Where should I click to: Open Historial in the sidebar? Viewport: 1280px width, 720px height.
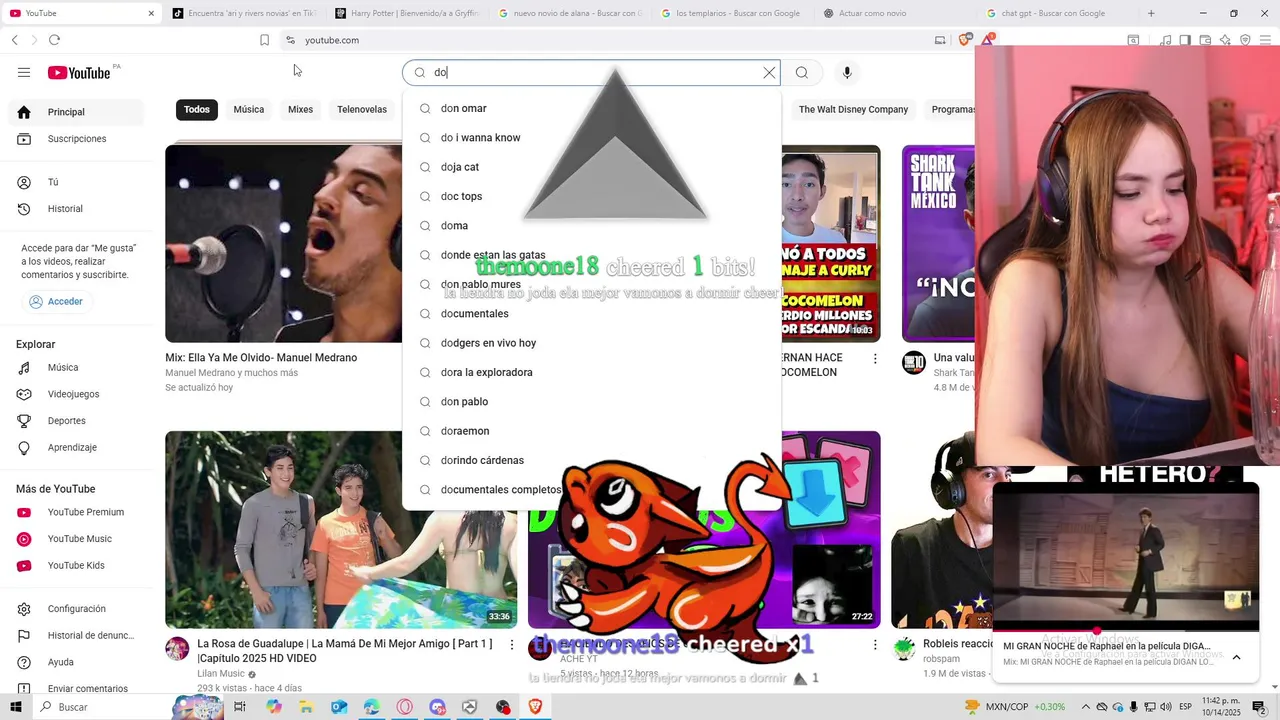point(78,209)
